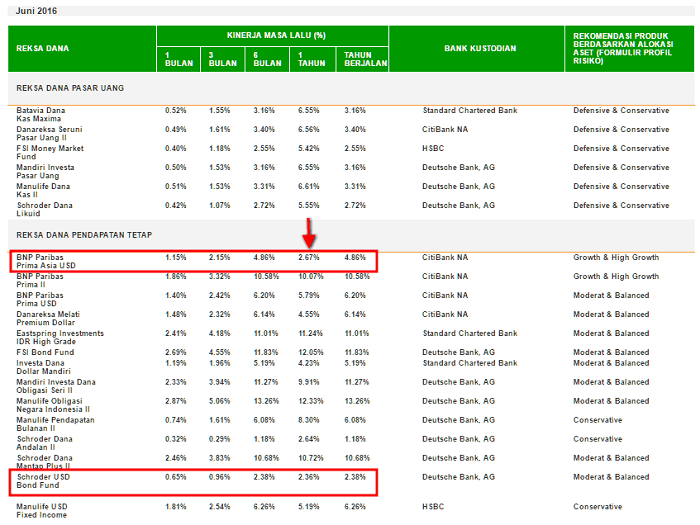Select the 6 BULAN column header
Viewport: 700px width, 525px height.
click(267, 59)
